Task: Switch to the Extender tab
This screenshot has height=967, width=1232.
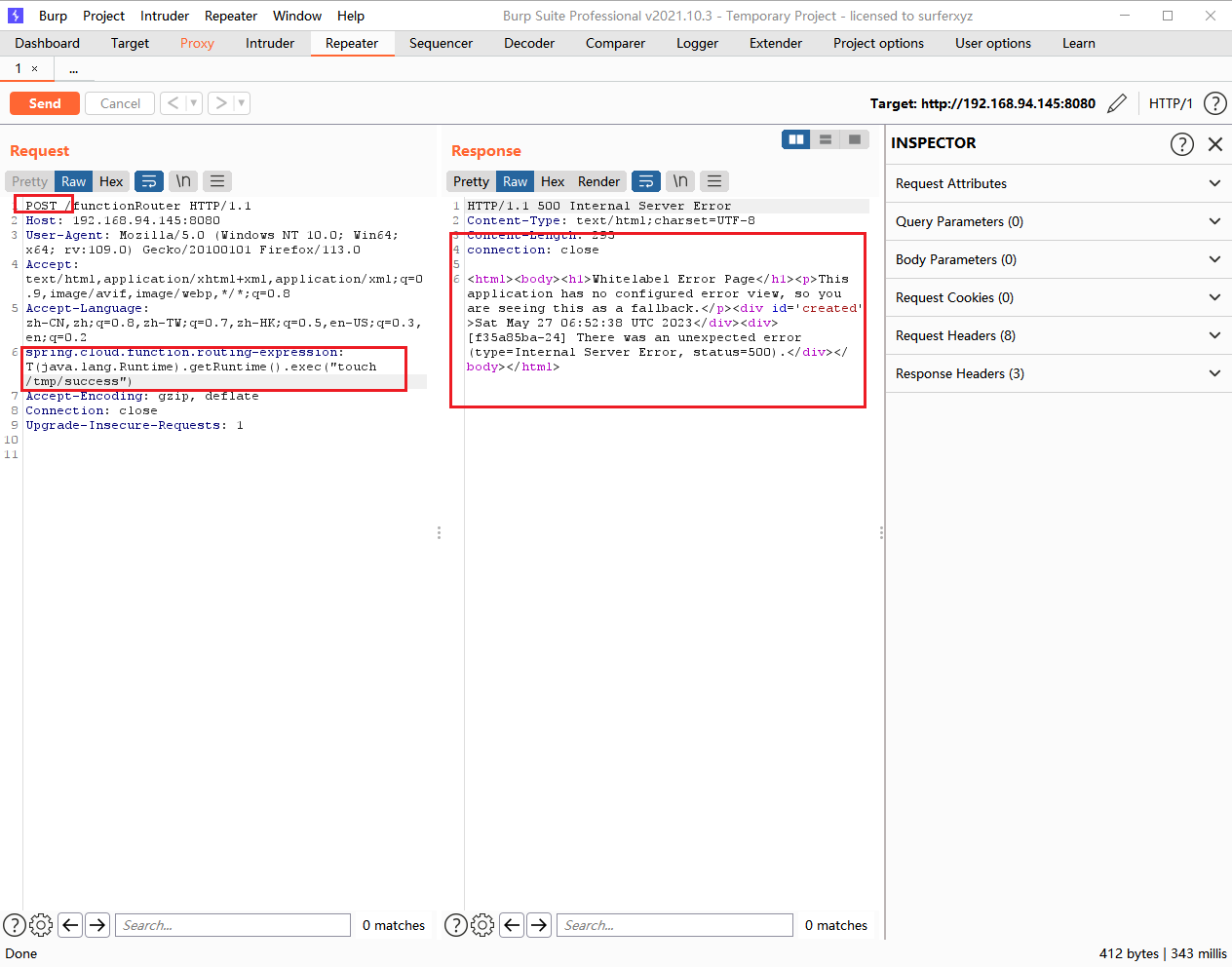Action: click(776, 43)
